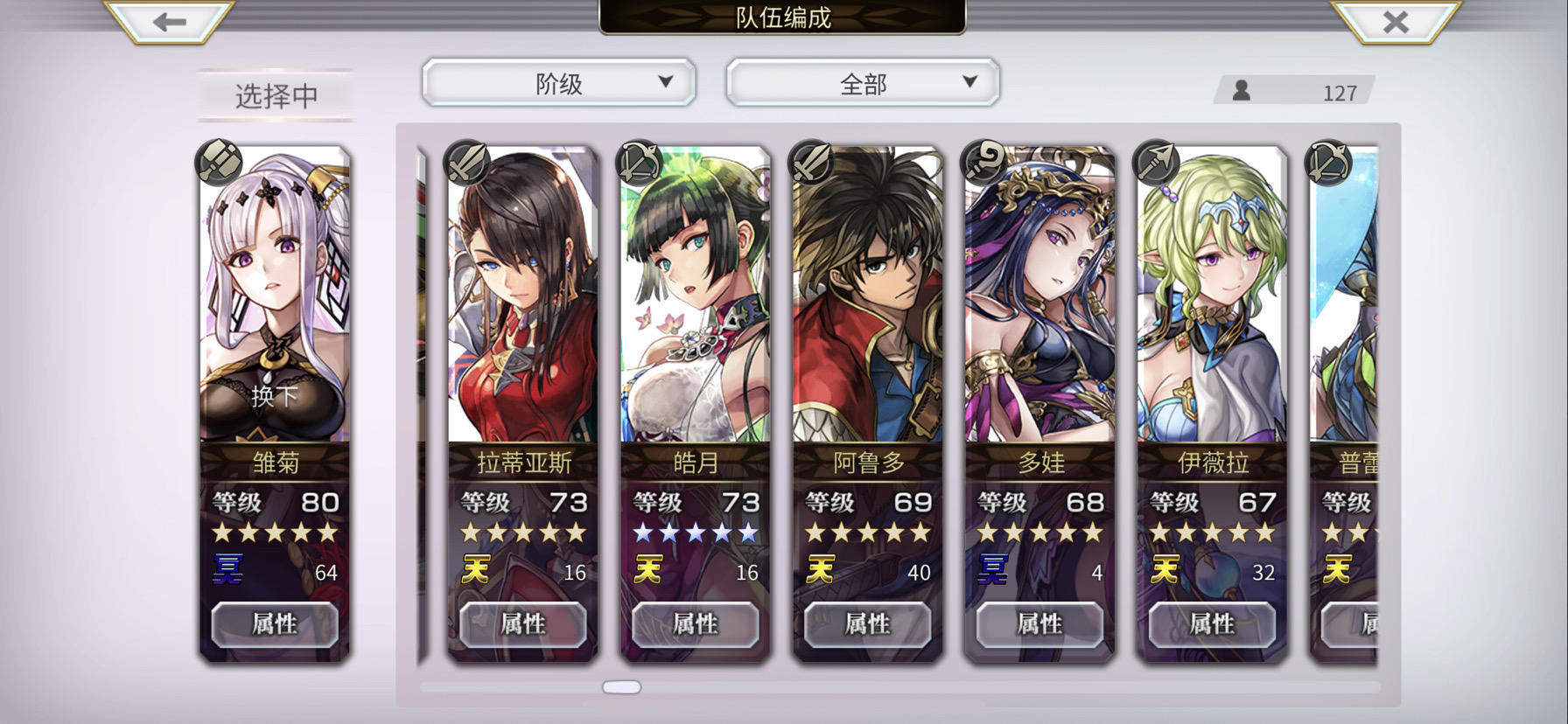Image resolution: width=1568 pixels, height=724 pixels.
Task: Click the horizontal scrollbar thumb
Action: (x=622, y=687)
